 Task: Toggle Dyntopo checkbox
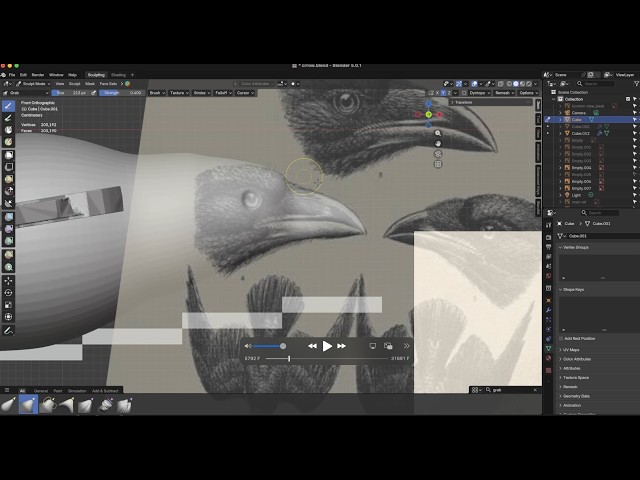click(x=464, y=93)
